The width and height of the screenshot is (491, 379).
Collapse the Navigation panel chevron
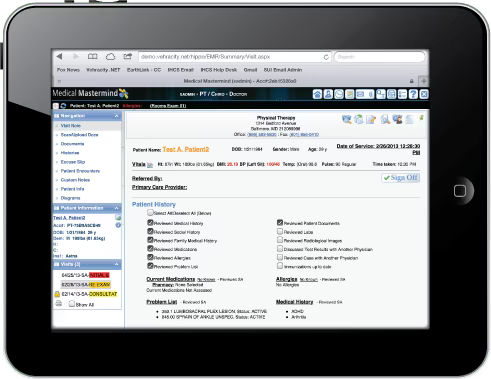coord(117,116)
